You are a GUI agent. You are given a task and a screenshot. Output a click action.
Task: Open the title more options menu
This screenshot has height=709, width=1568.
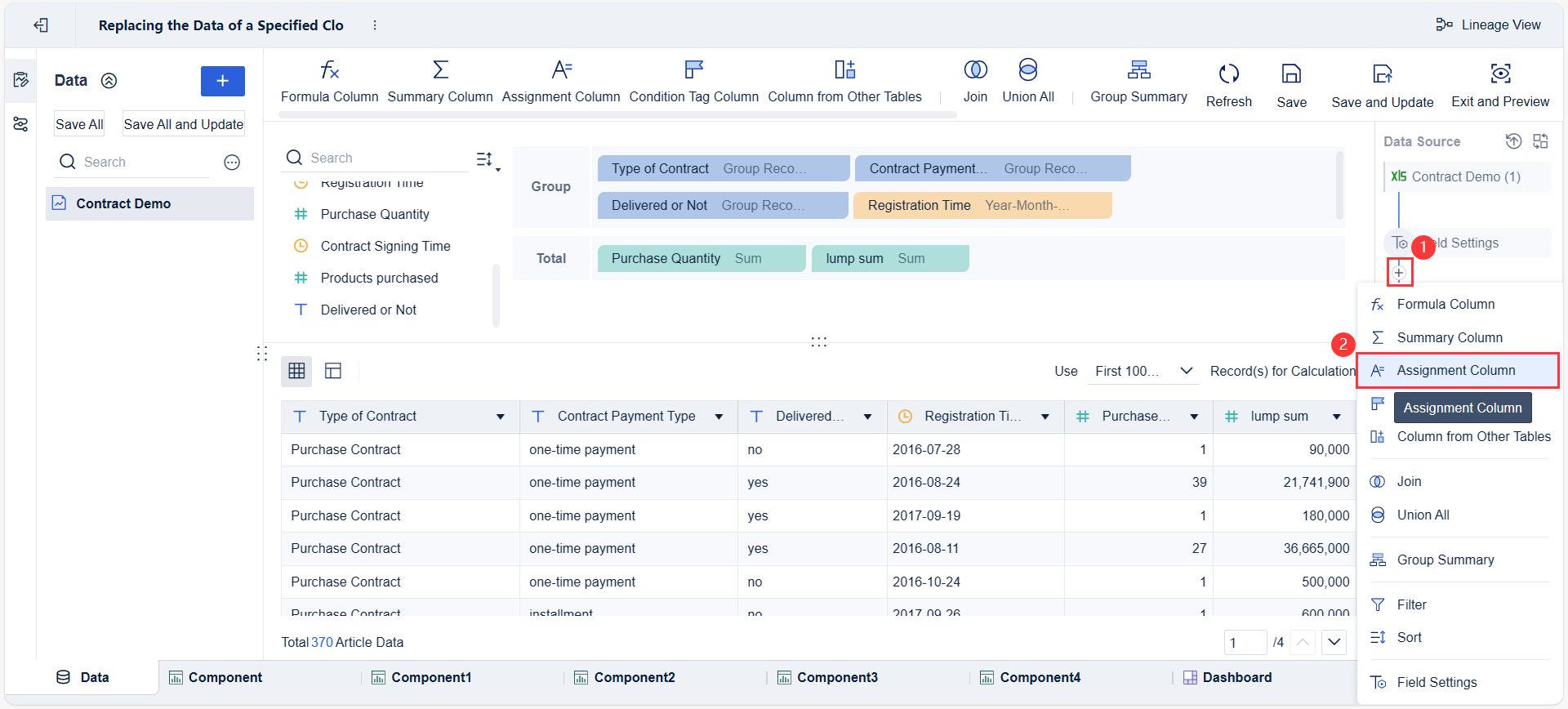[x=375, y=25]
